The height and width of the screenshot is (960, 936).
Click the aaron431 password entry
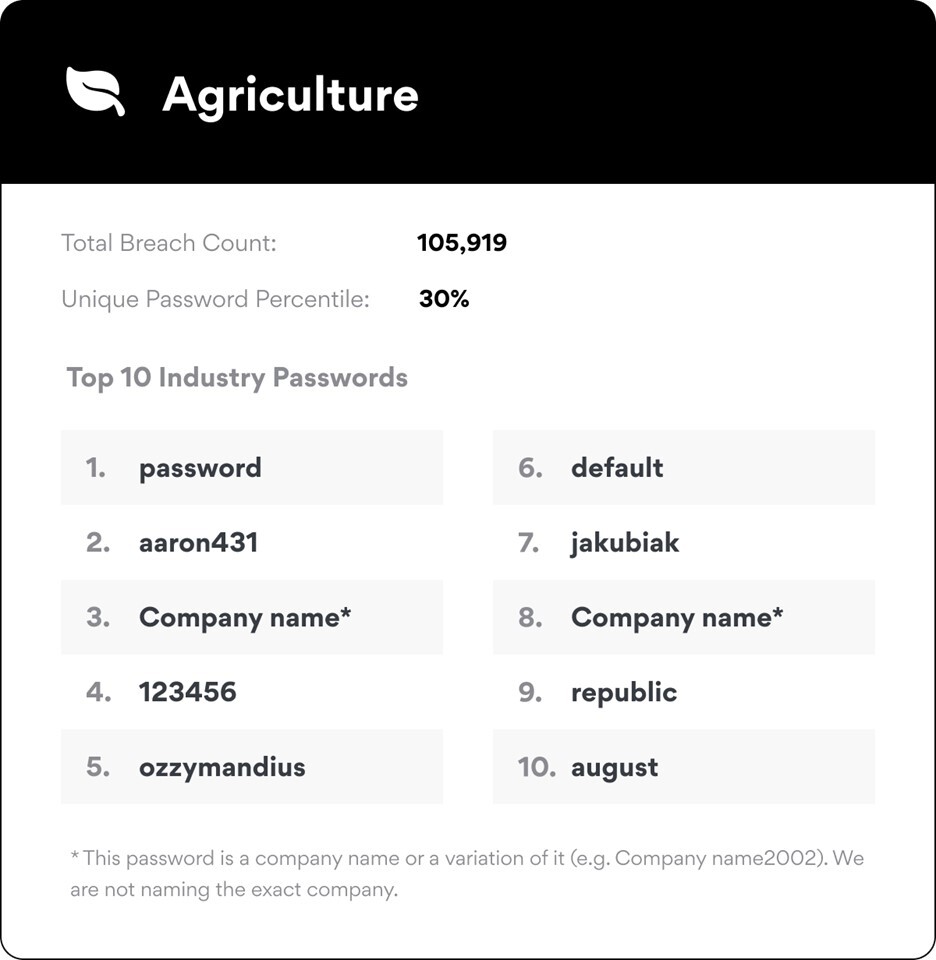click(x=252, y=542)
